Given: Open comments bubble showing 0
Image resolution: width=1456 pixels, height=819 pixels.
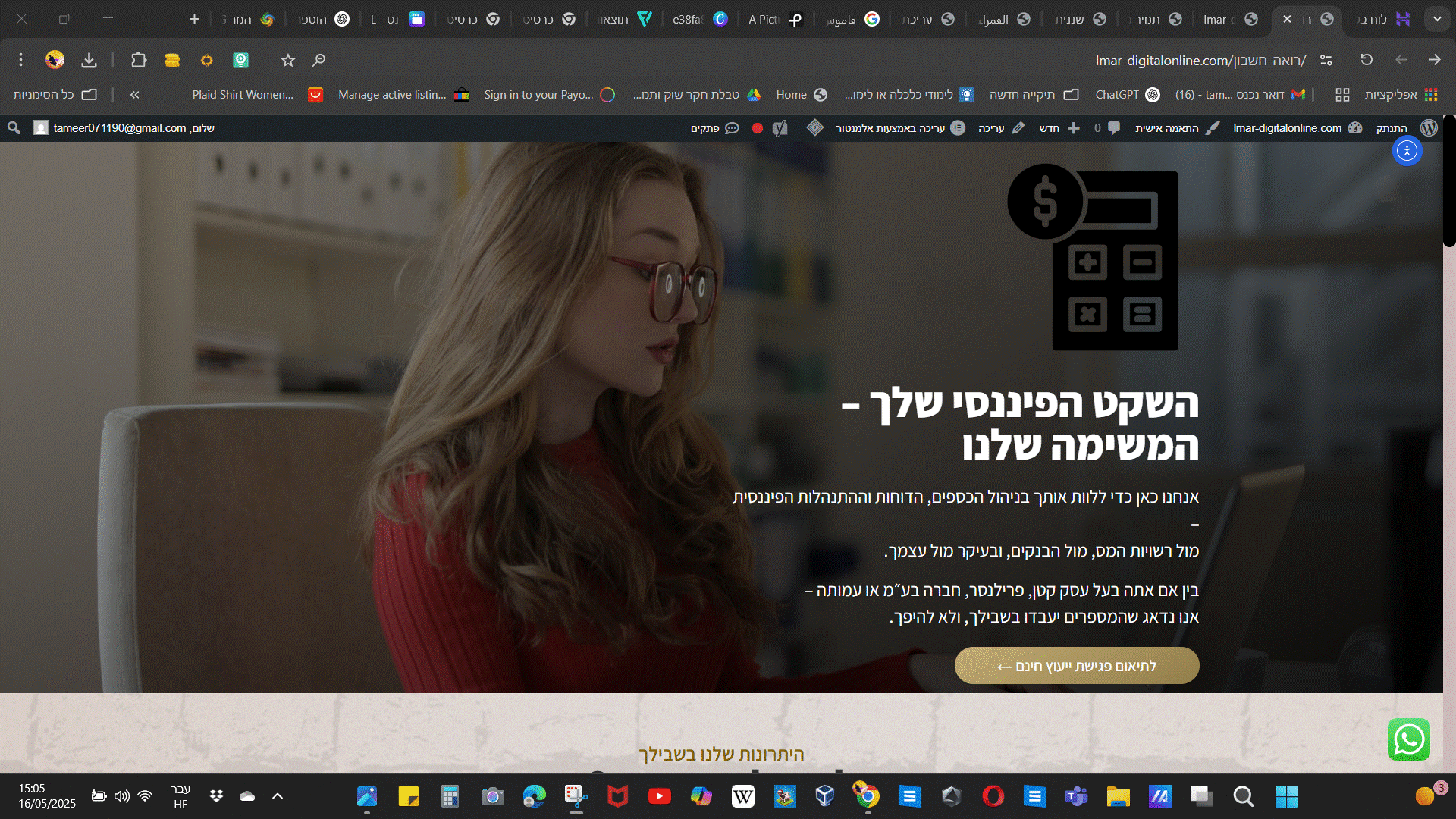Looking at the screenshot, I should [1107, 128].
